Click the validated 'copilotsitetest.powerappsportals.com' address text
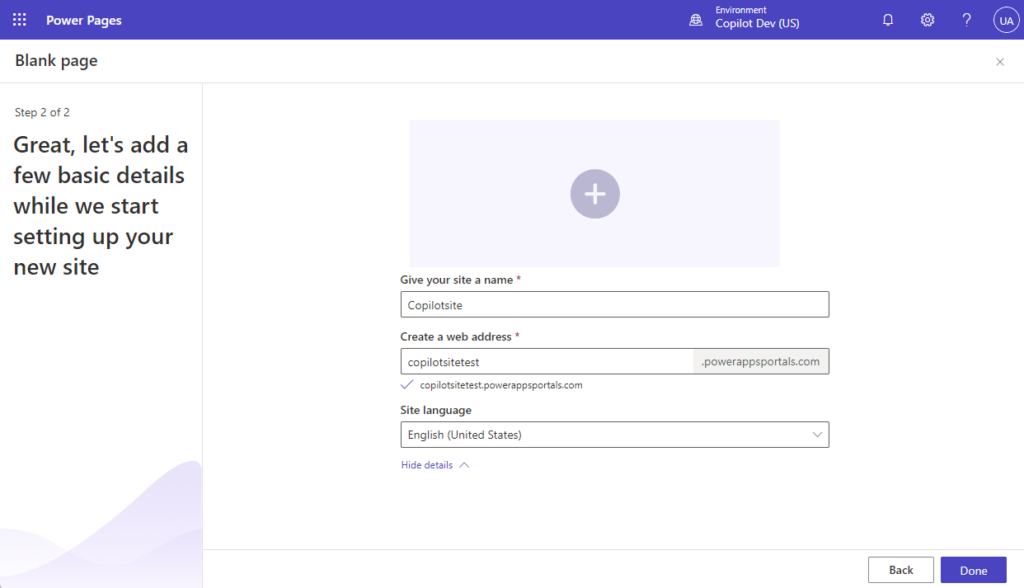The height and width of the screenshot is (588, 1024). pos(501,385)
